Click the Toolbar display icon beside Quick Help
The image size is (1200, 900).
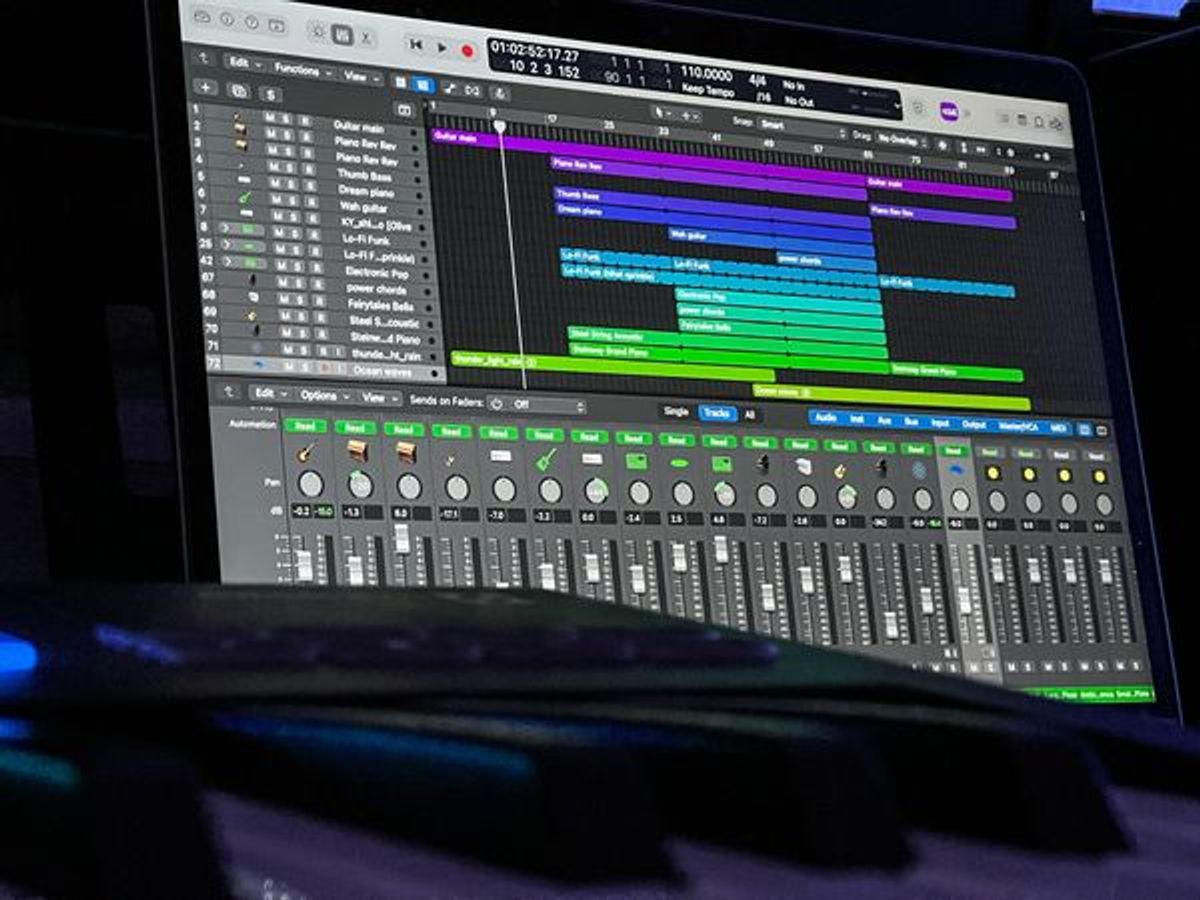(276, 26)
